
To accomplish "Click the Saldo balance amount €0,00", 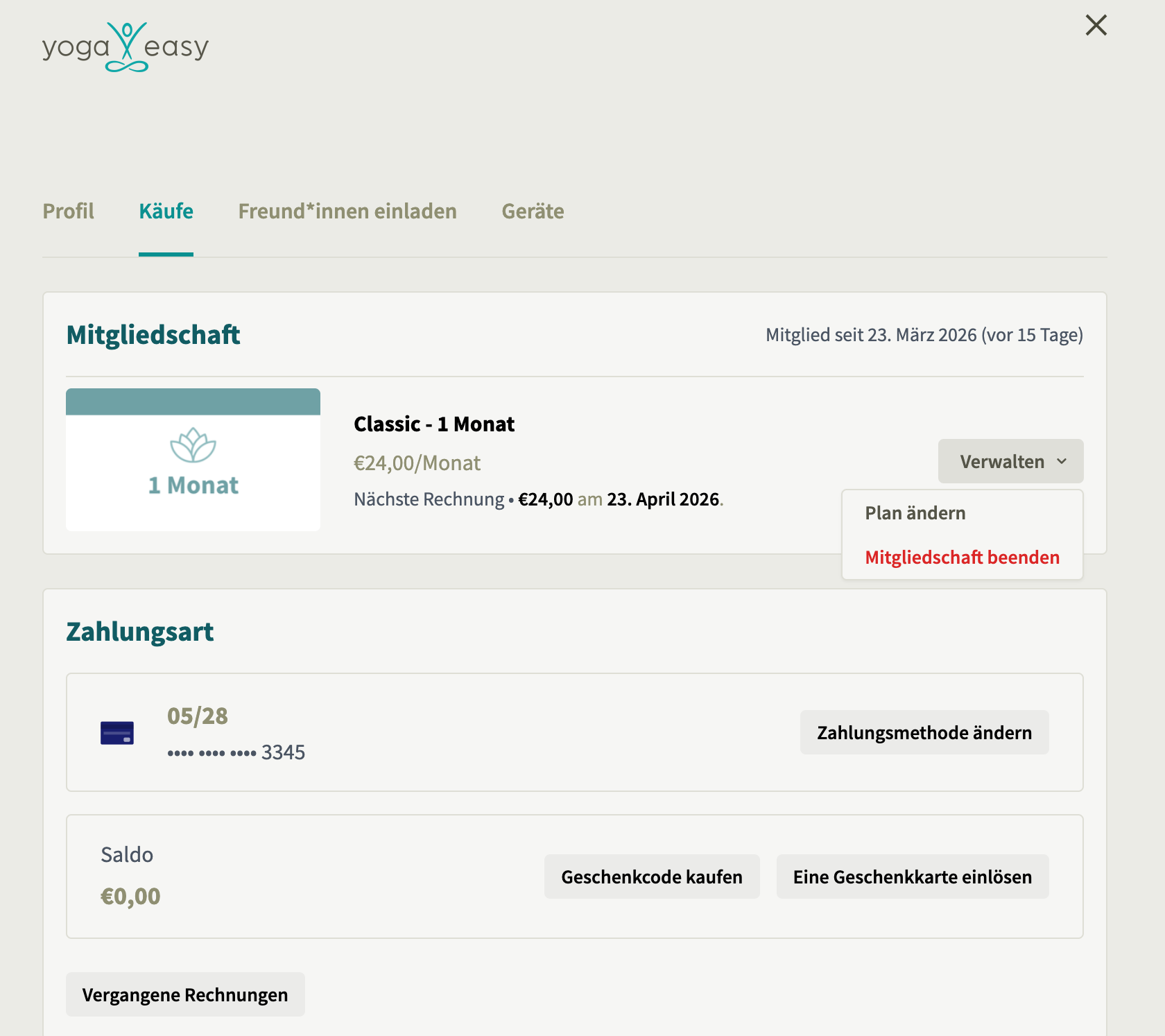I will pyautogui.click(x=130, y=896).
